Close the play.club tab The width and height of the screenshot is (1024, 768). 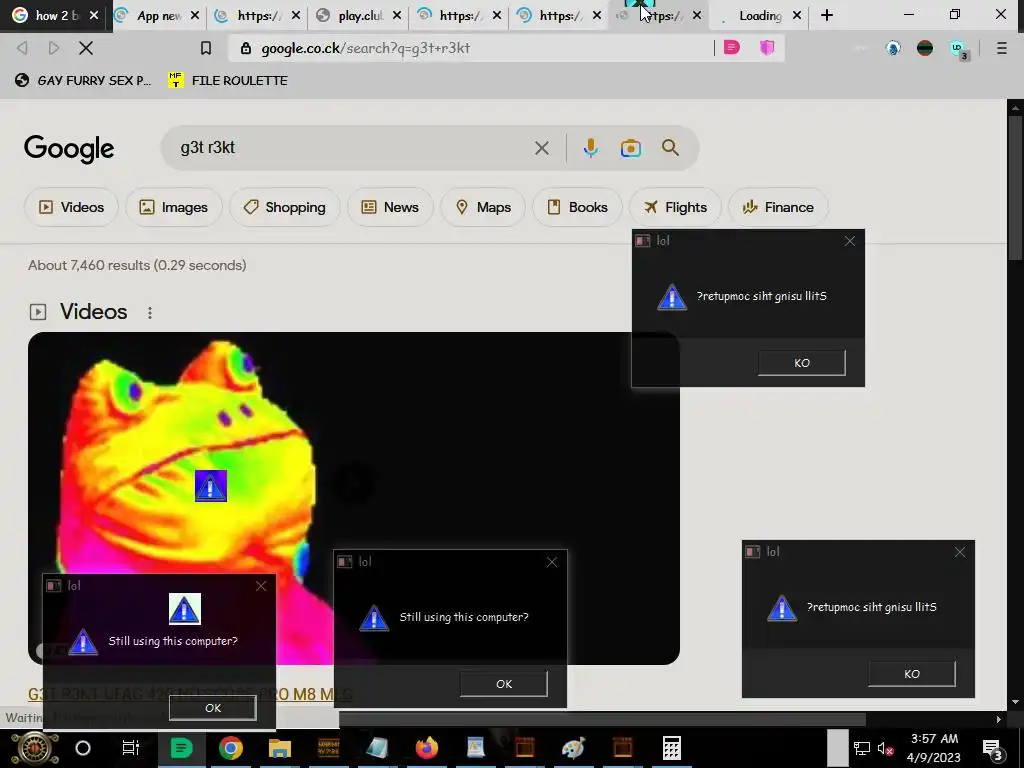[396, 16]
